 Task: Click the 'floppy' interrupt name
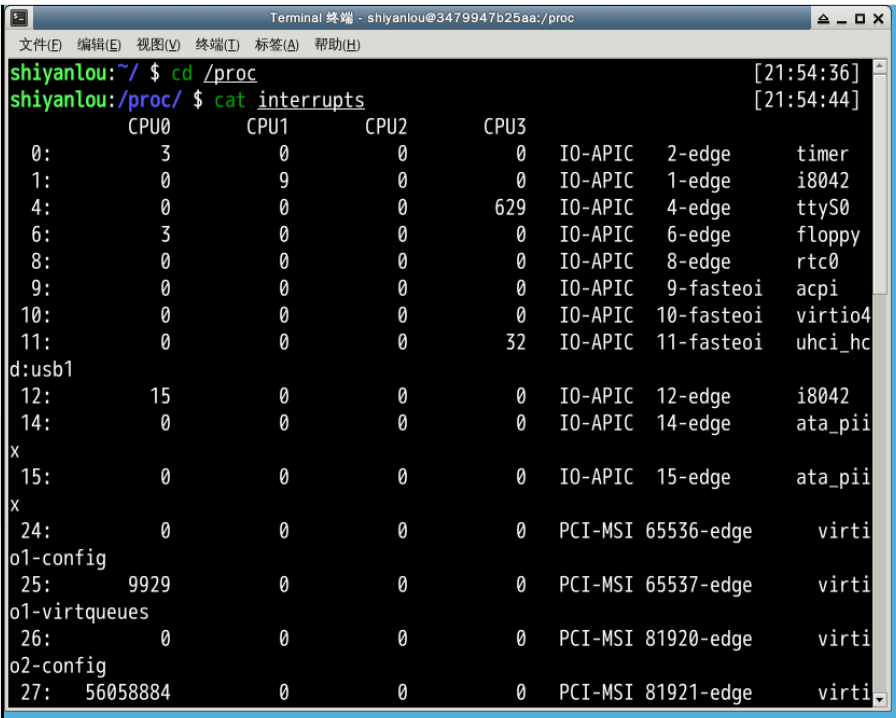[828, 234]
